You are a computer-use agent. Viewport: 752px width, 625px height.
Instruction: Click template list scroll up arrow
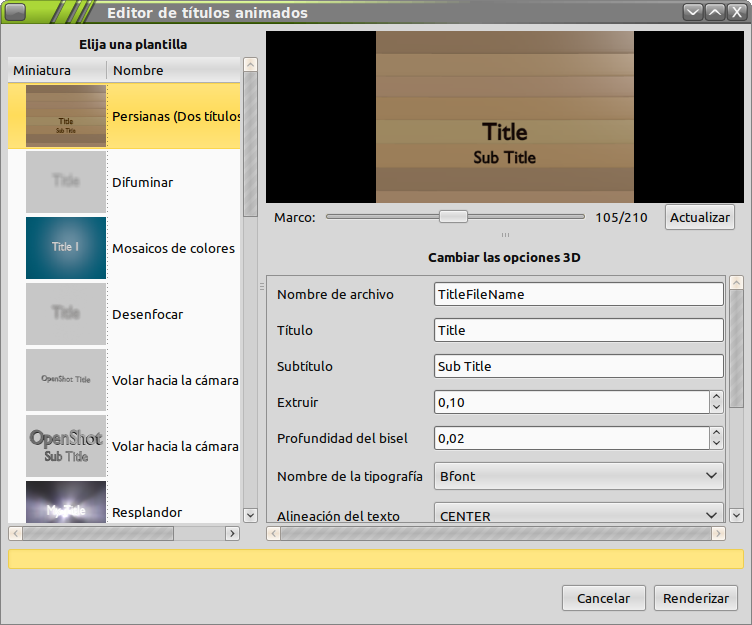click(250, 64)
